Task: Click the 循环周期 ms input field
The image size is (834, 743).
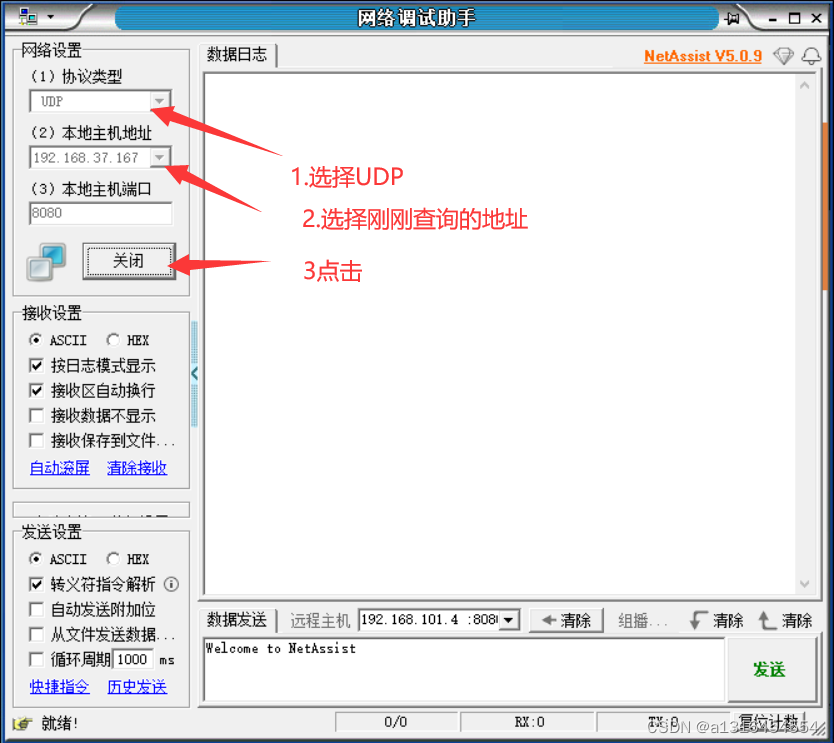Action: point(135,659)
